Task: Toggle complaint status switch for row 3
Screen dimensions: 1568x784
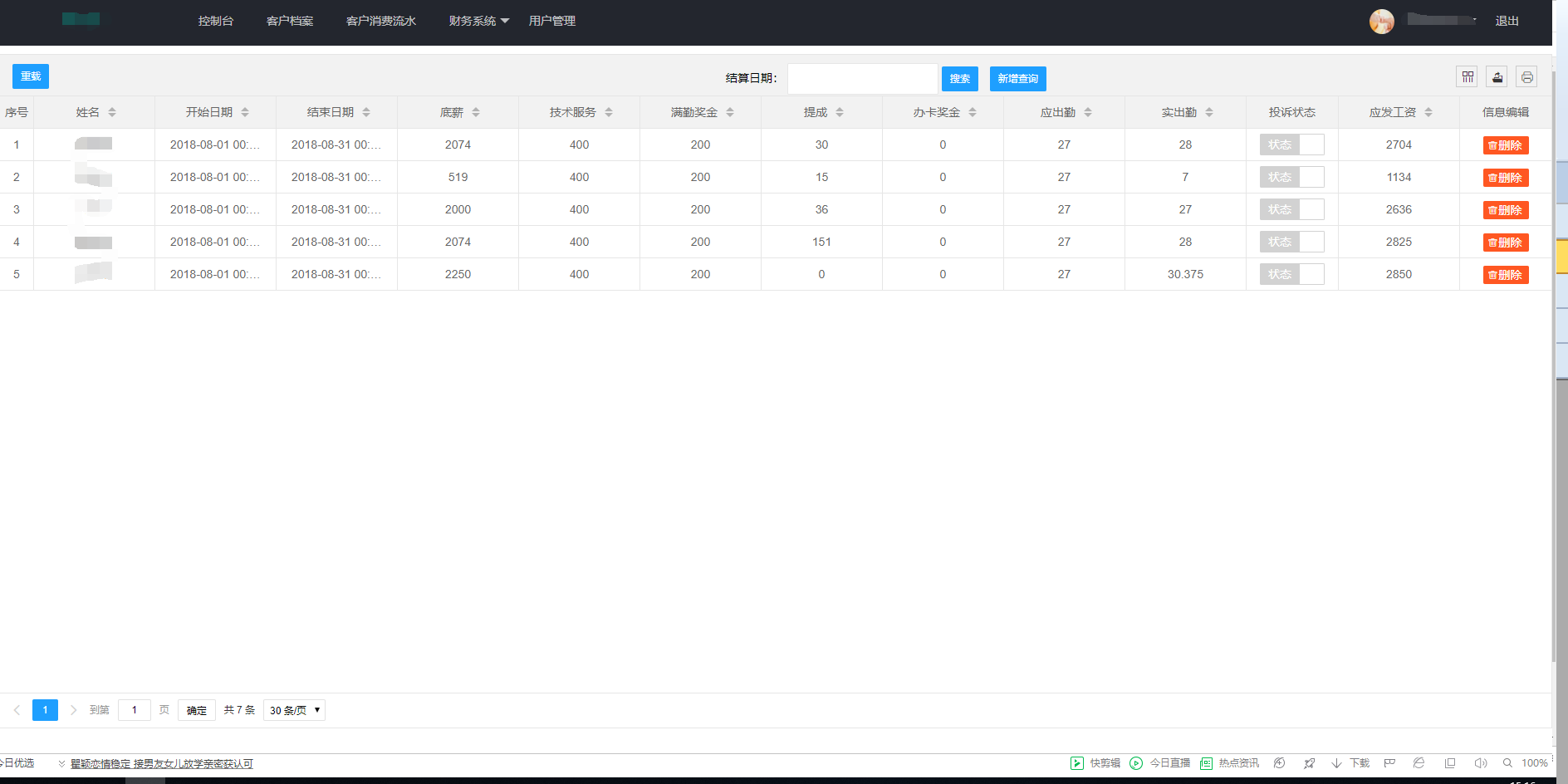Action: [x=1292, y=209]
